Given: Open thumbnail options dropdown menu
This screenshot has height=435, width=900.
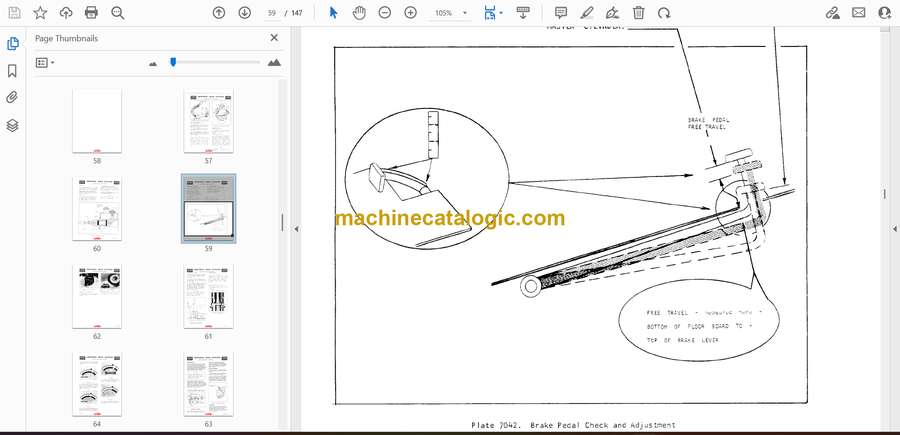Looking at the screenshot, I should coord(45,62).
